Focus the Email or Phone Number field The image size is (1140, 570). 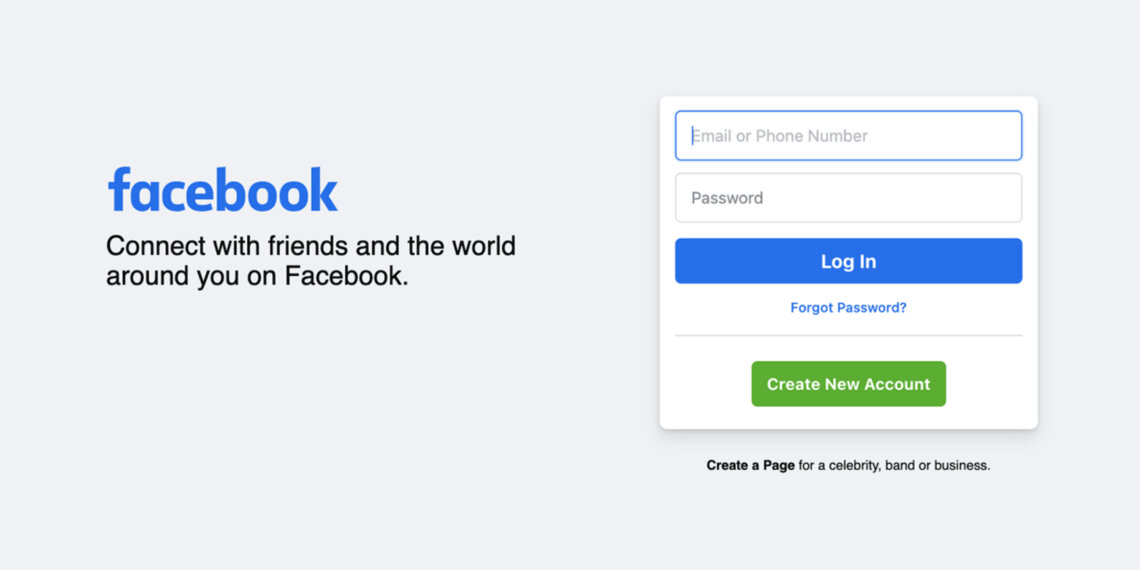[848, 135]
